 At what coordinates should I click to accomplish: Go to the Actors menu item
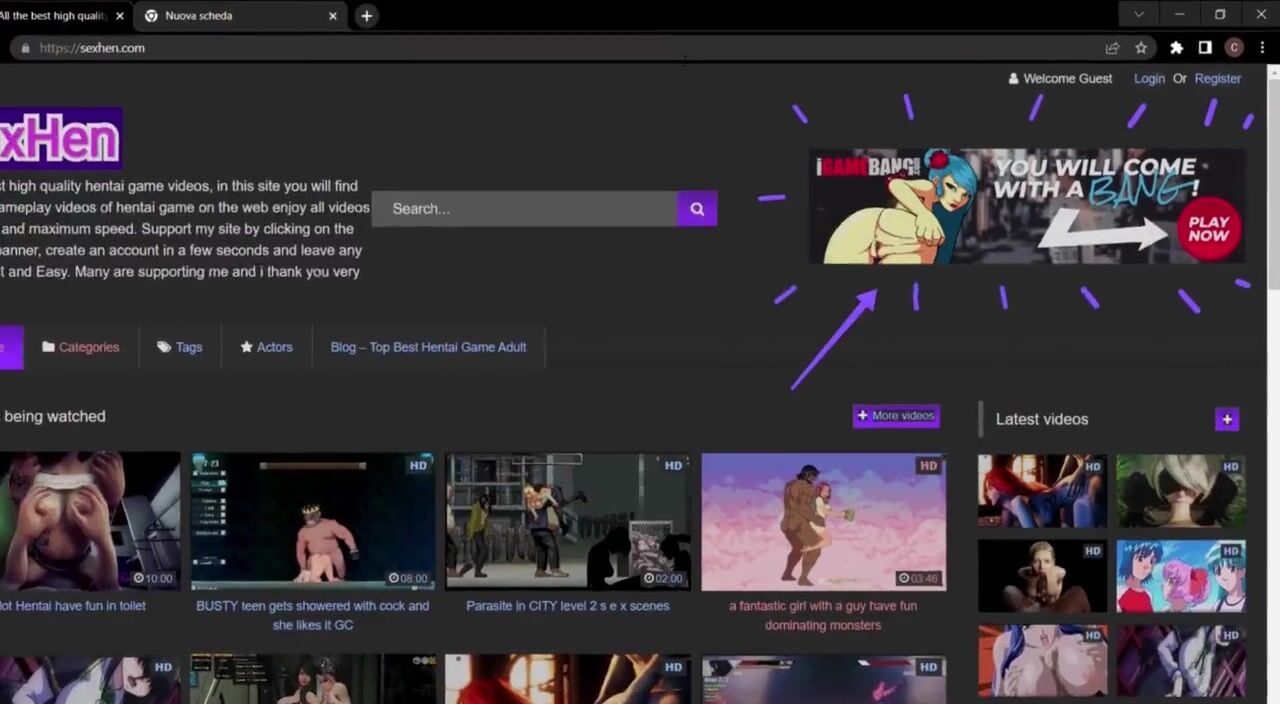pyautogui.click(x=266, y=347)
